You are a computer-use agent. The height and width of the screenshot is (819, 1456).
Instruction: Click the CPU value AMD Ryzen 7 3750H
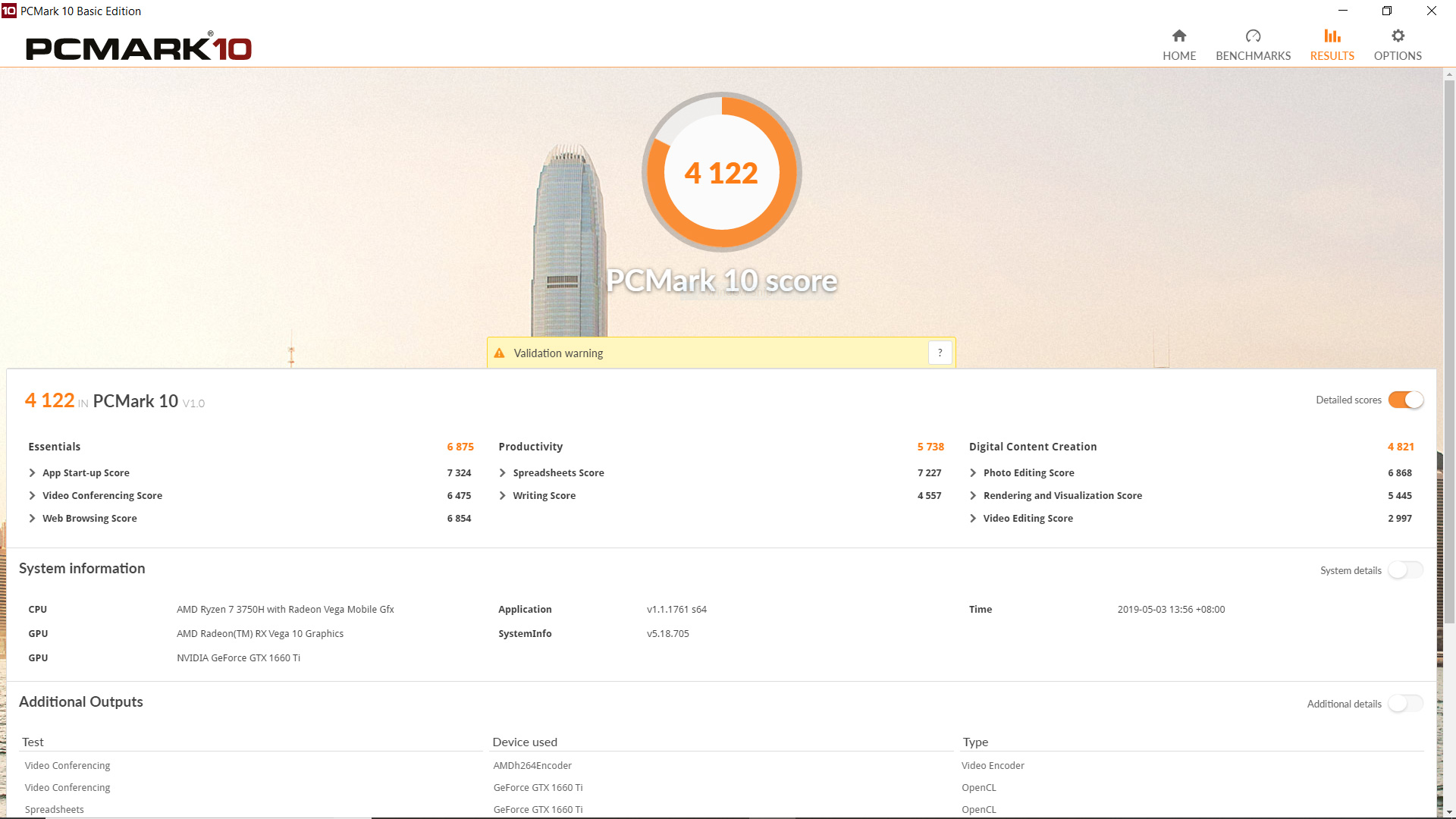(285, 609)
